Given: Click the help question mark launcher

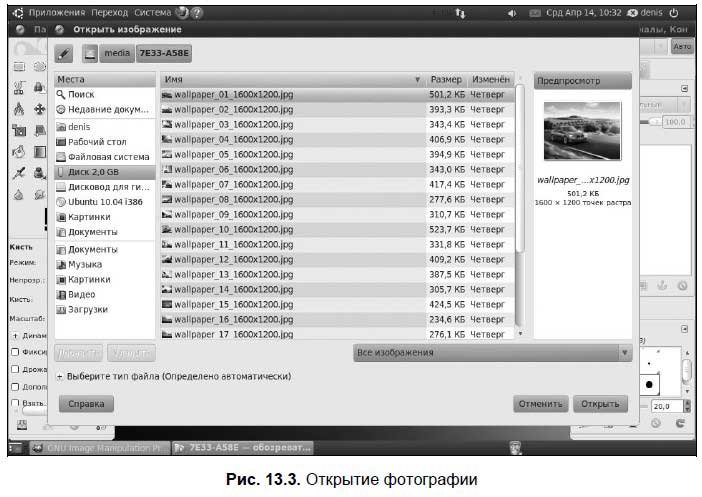Looking at the screenshot, I should tap(197, 13).
